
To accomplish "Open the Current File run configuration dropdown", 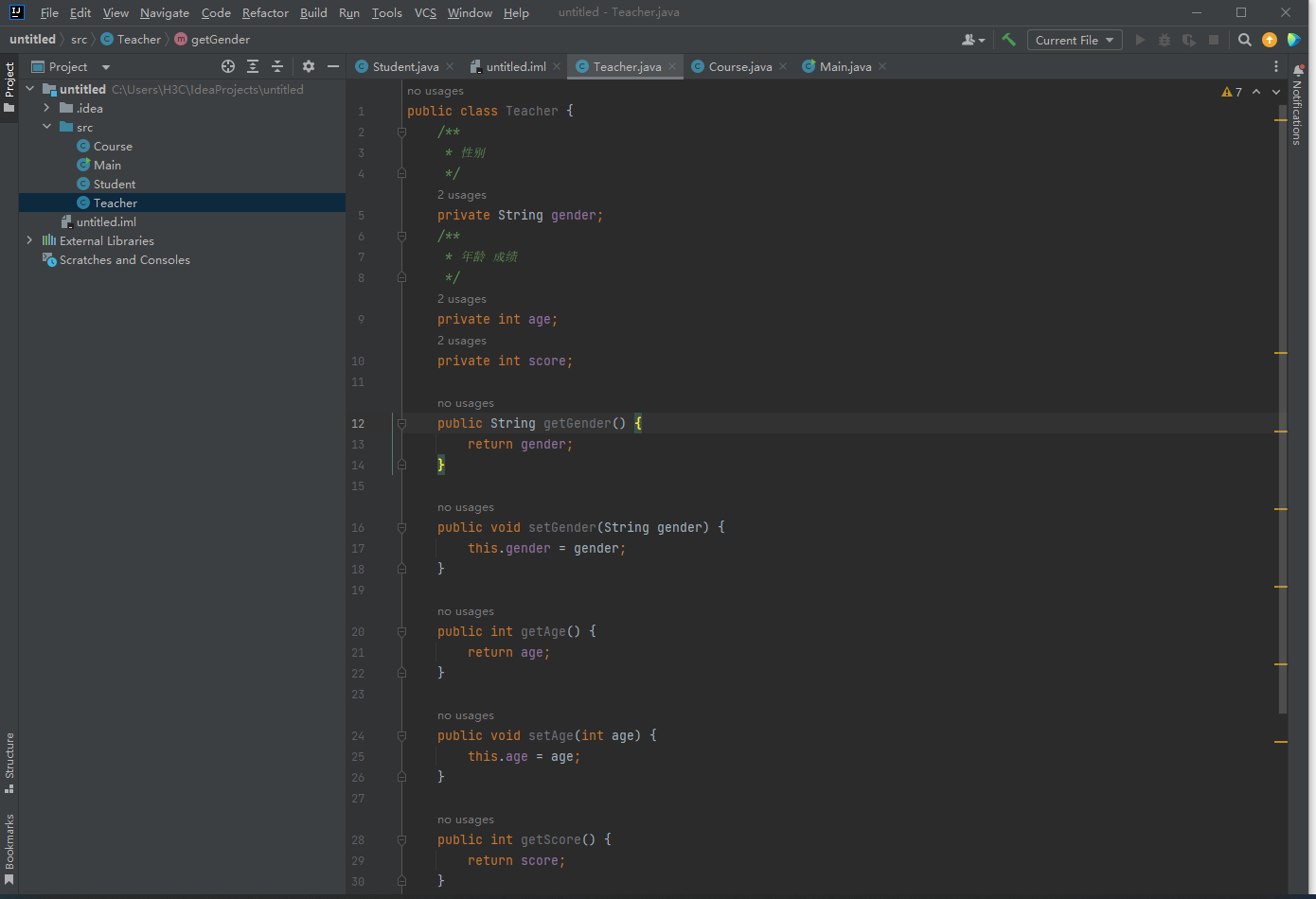I will coord(1075,40).
